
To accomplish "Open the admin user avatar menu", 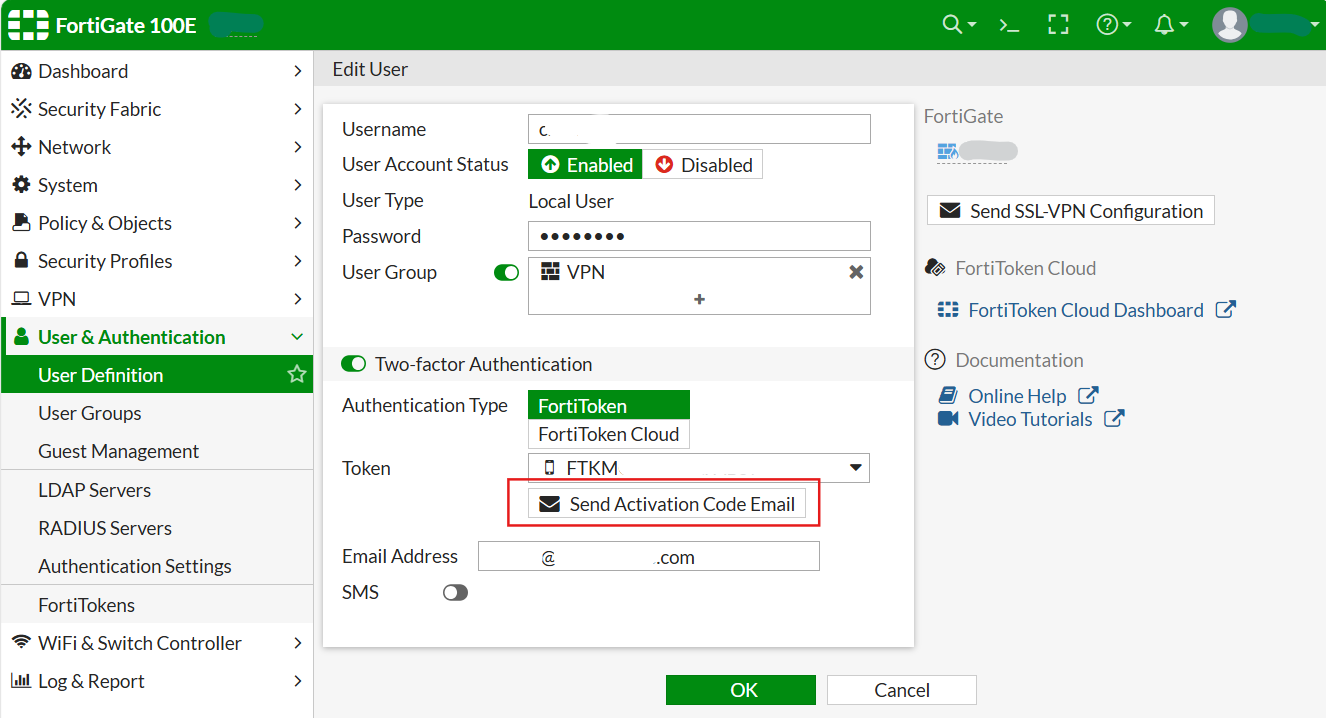I will tap(1230, 25).
